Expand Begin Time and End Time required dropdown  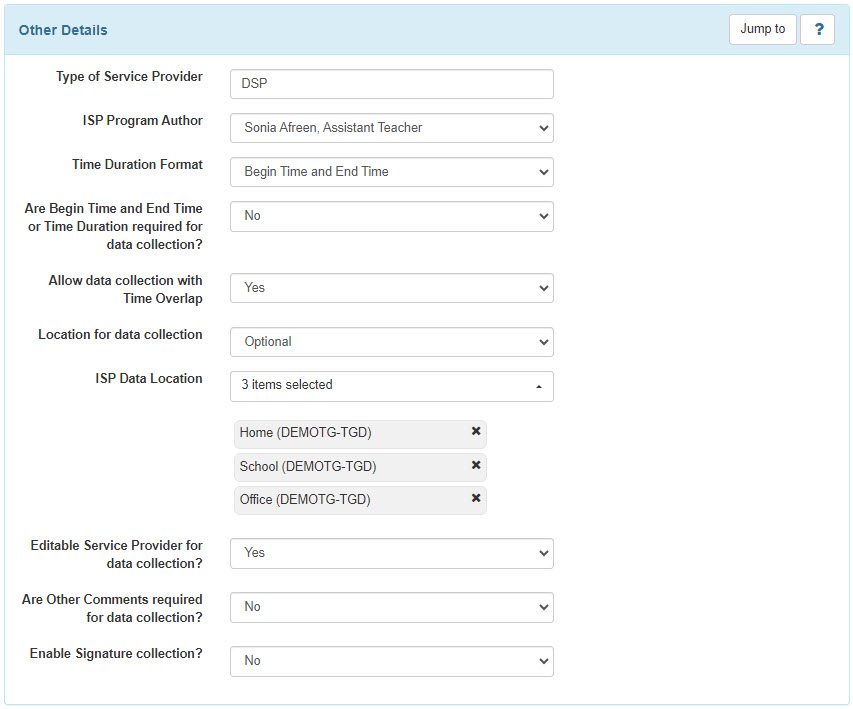click(391, 216)
